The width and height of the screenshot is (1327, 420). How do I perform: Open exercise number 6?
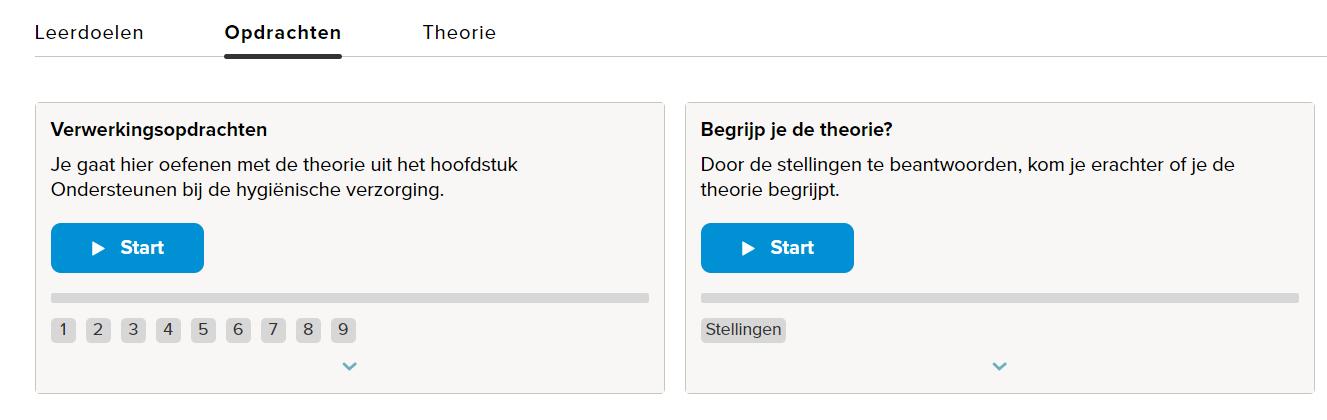click(x=238, y=330)
